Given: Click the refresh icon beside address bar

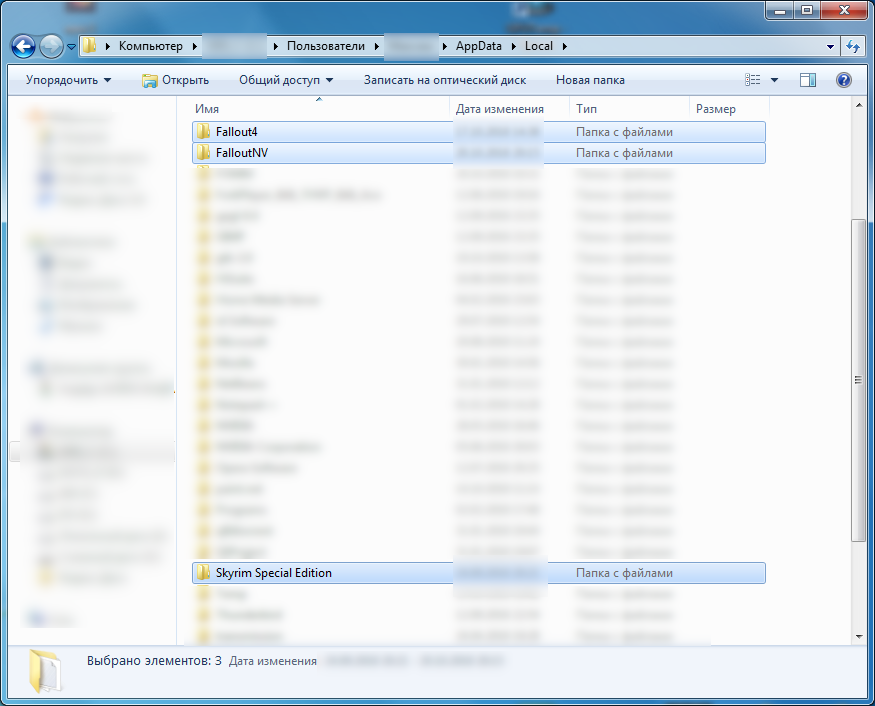Looking at the screenshot, I should [x=853, y=46].
